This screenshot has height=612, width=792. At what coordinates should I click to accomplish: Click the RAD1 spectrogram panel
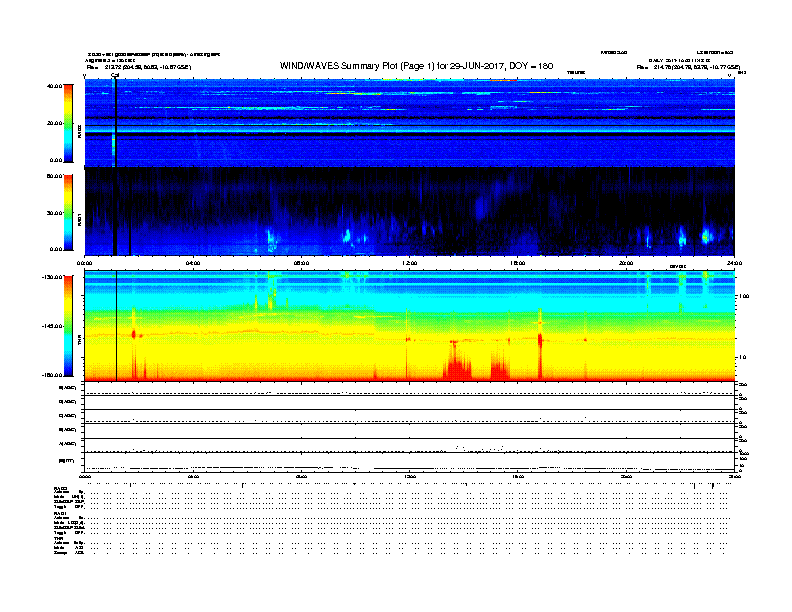[x=409, y=212]
